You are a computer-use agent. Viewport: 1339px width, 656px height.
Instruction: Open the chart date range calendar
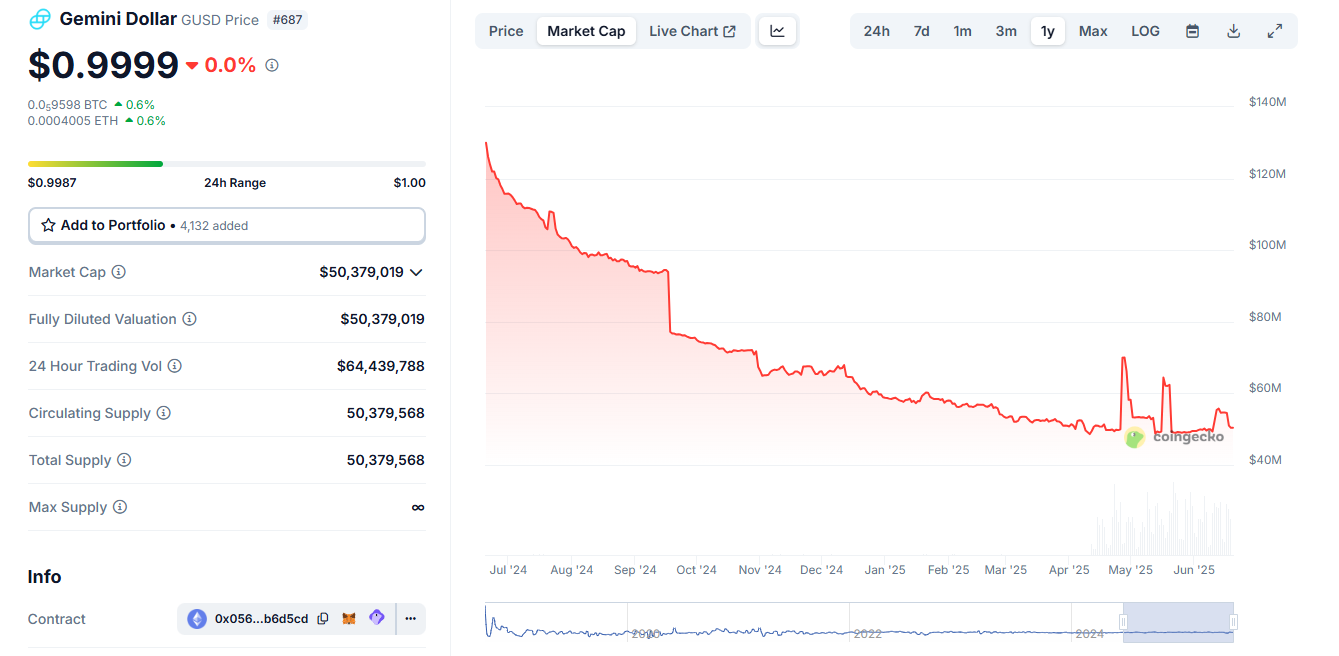1192,31
